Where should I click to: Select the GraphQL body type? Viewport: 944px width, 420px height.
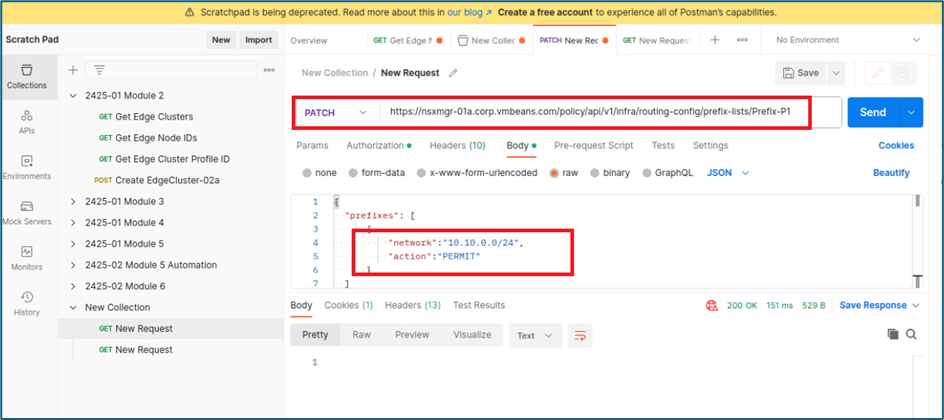coord(665,172)
